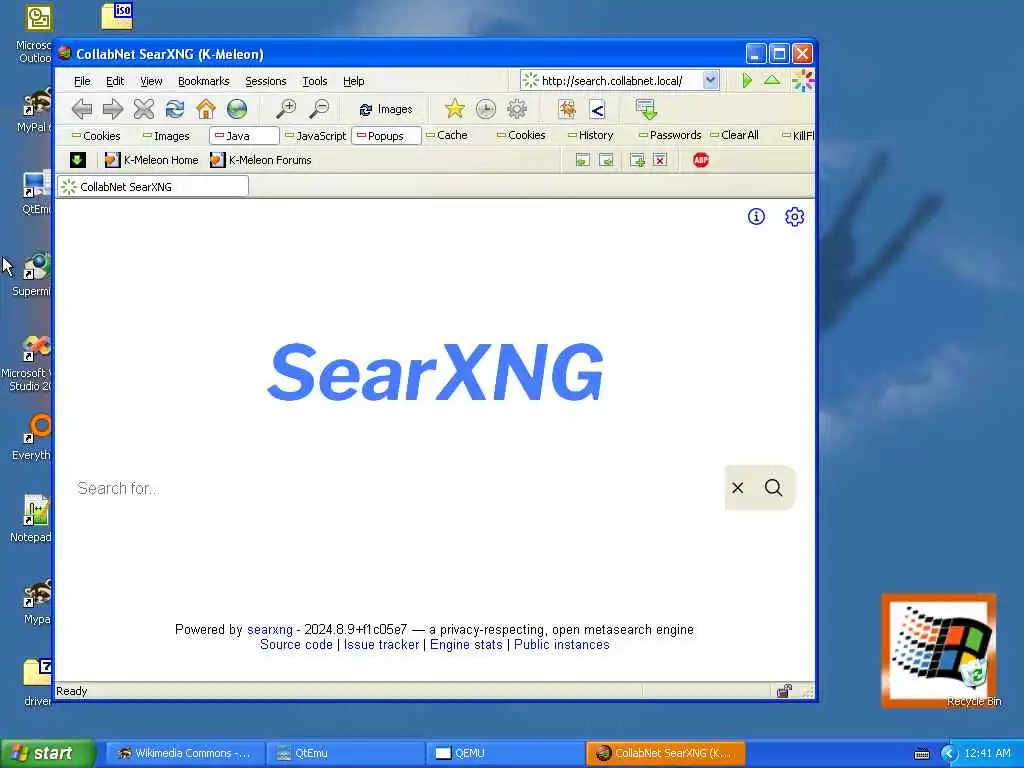The height and width of the screenshot is (768, 1024).
Task: Open preferences via the gray gear icon
Action: (517, 109)
